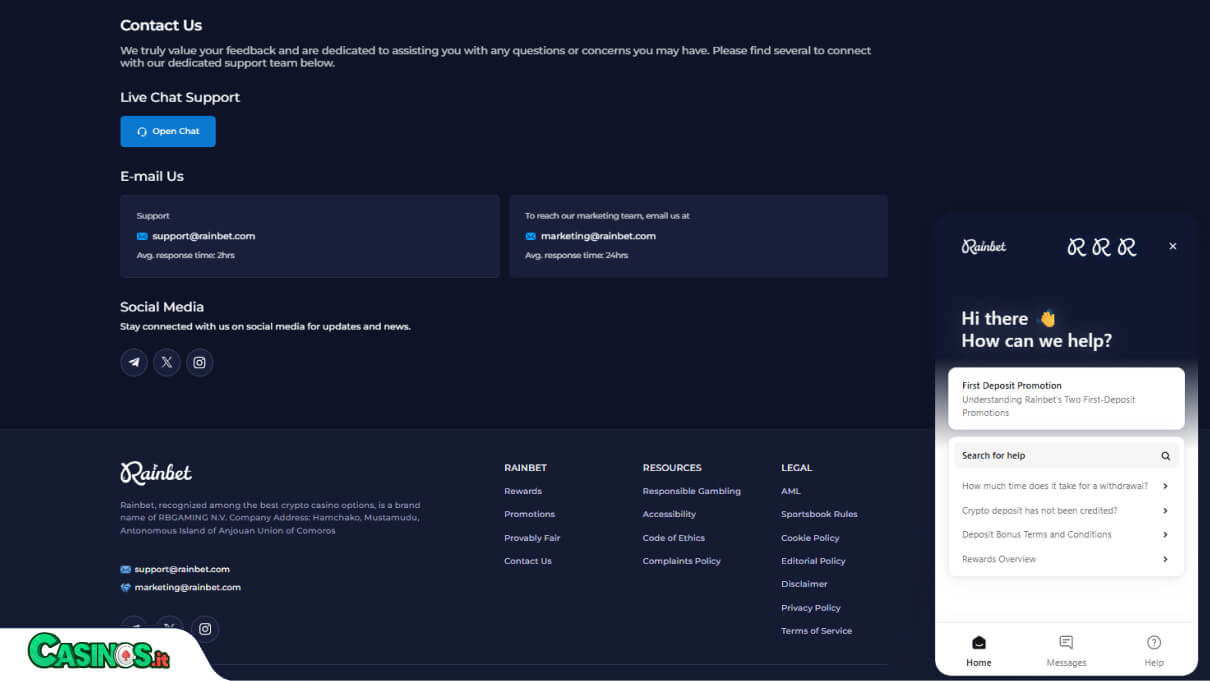This screenshot has height=681, width=1210.
Task: Expand 'How much time does it take for a withdrawal?'
Action: pos(1066,486)
